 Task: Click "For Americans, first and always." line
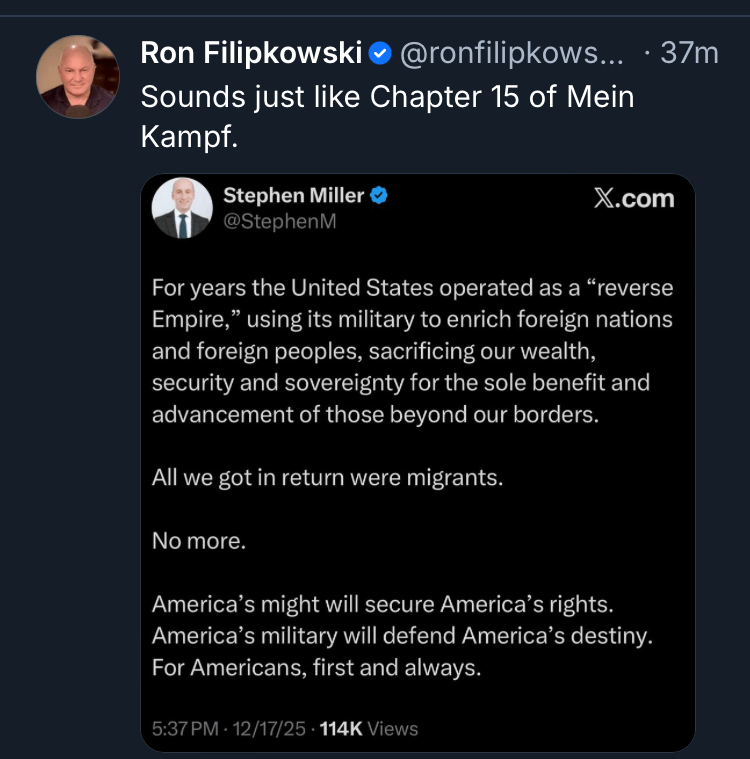pyautogui.click(x=316, y=668)
